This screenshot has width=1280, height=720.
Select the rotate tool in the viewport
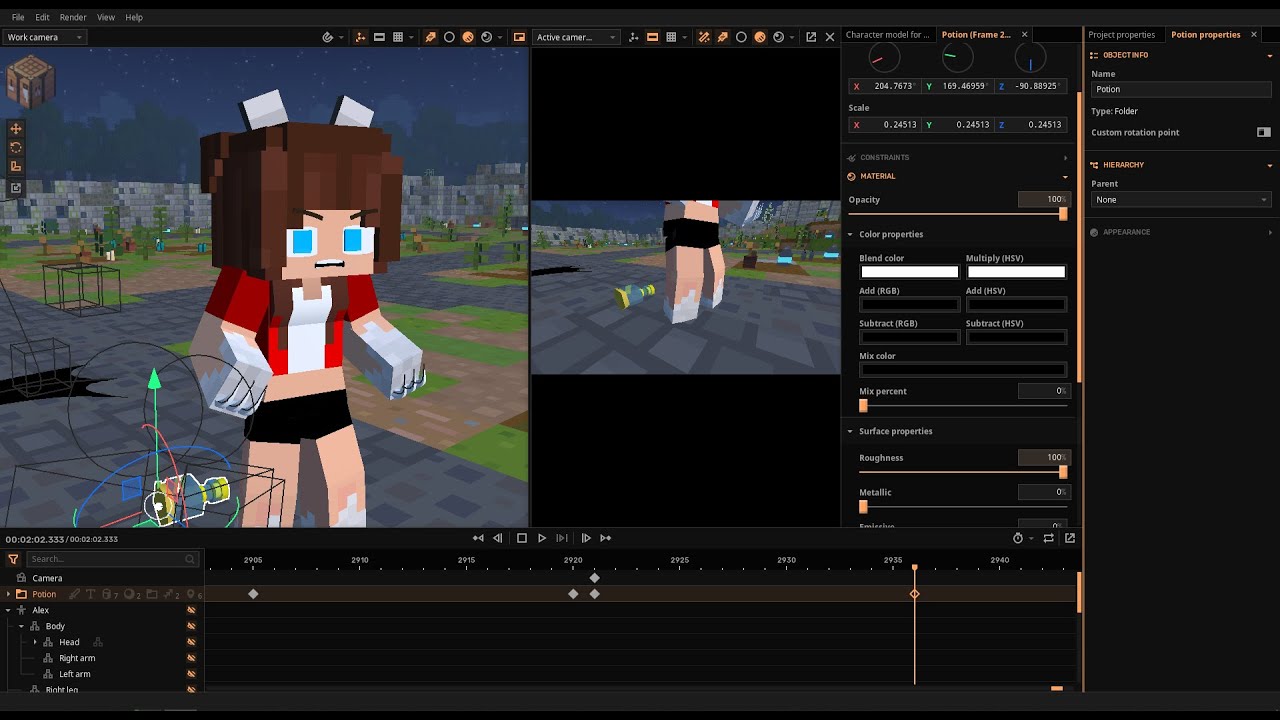[16, 148]
